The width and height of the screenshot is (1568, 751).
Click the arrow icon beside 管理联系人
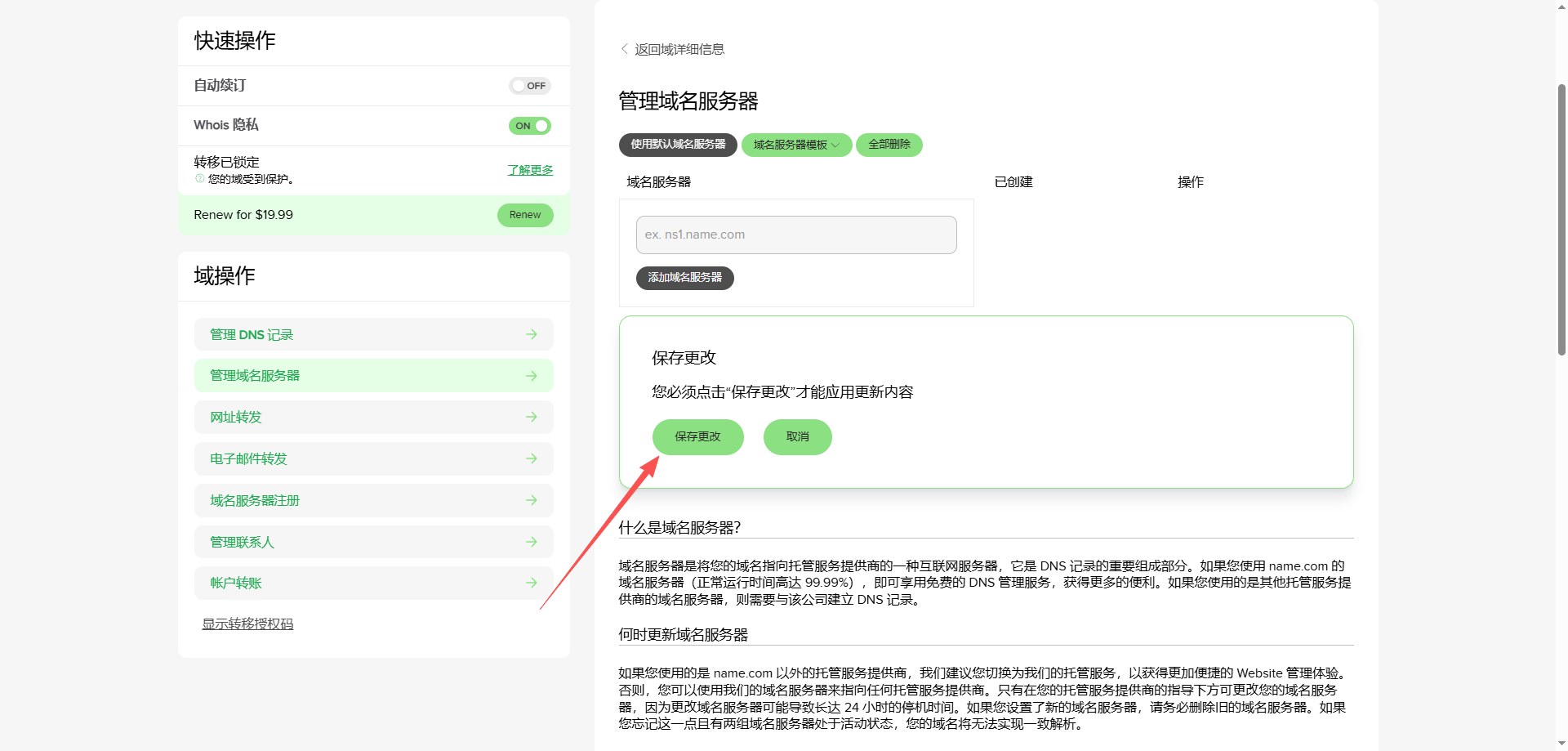click(x=532, y=542)
